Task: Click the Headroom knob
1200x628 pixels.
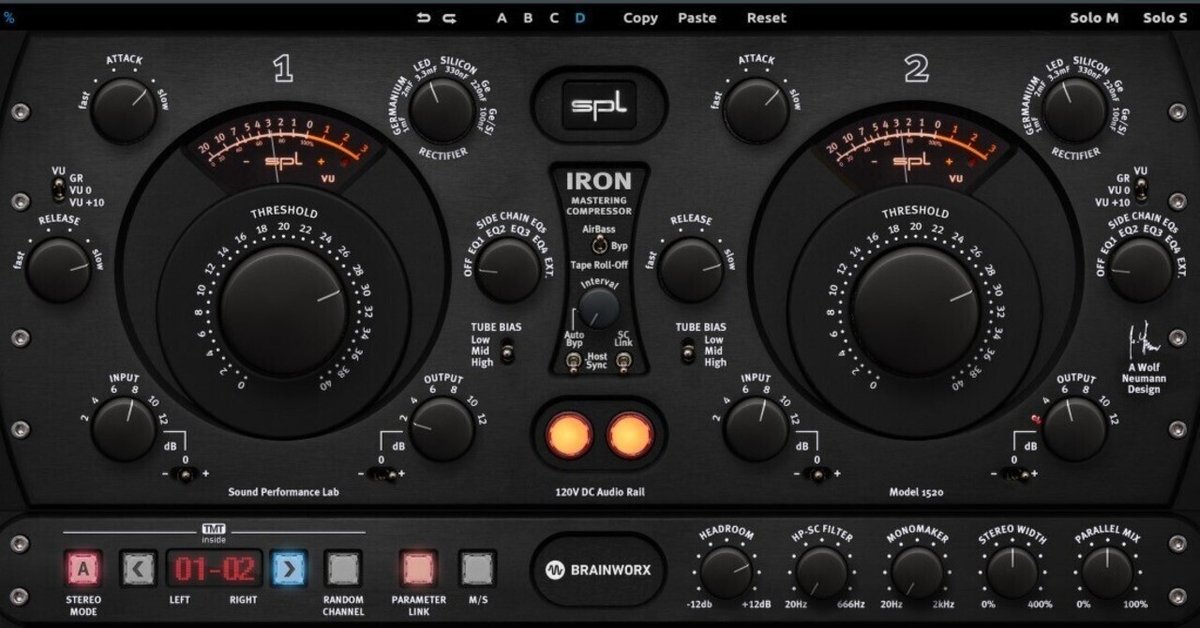Action: coord(726,573)
